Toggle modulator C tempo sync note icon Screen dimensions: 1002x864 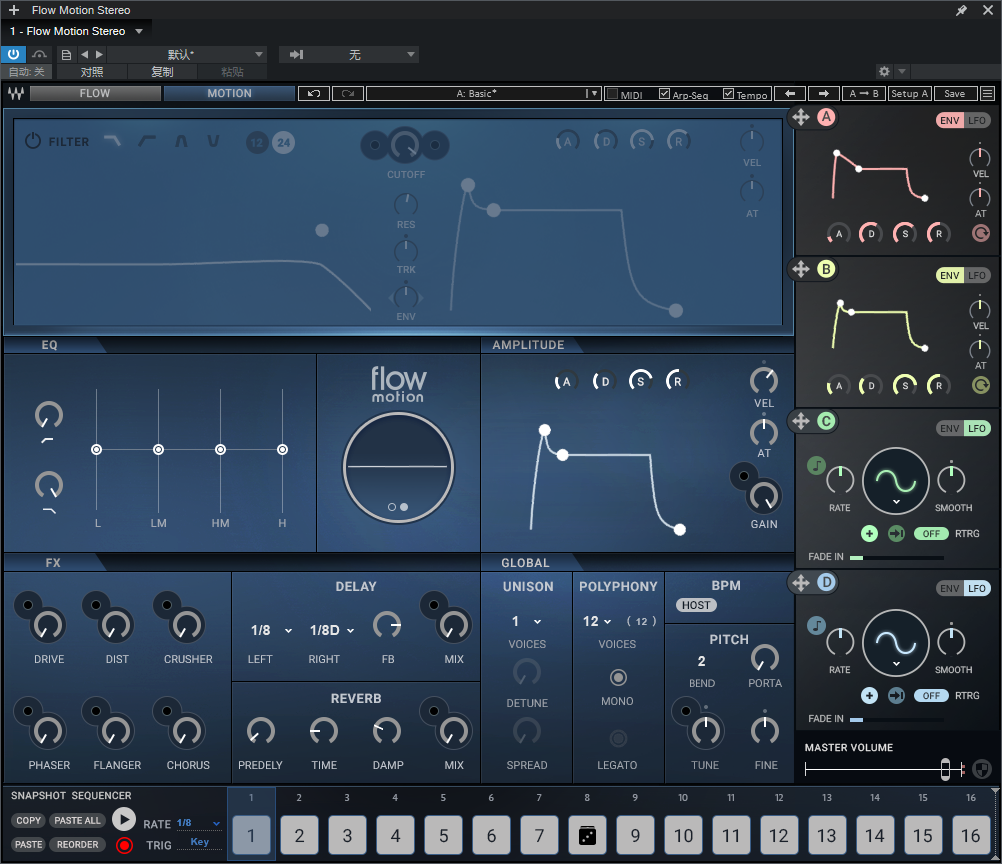(817, 465)
